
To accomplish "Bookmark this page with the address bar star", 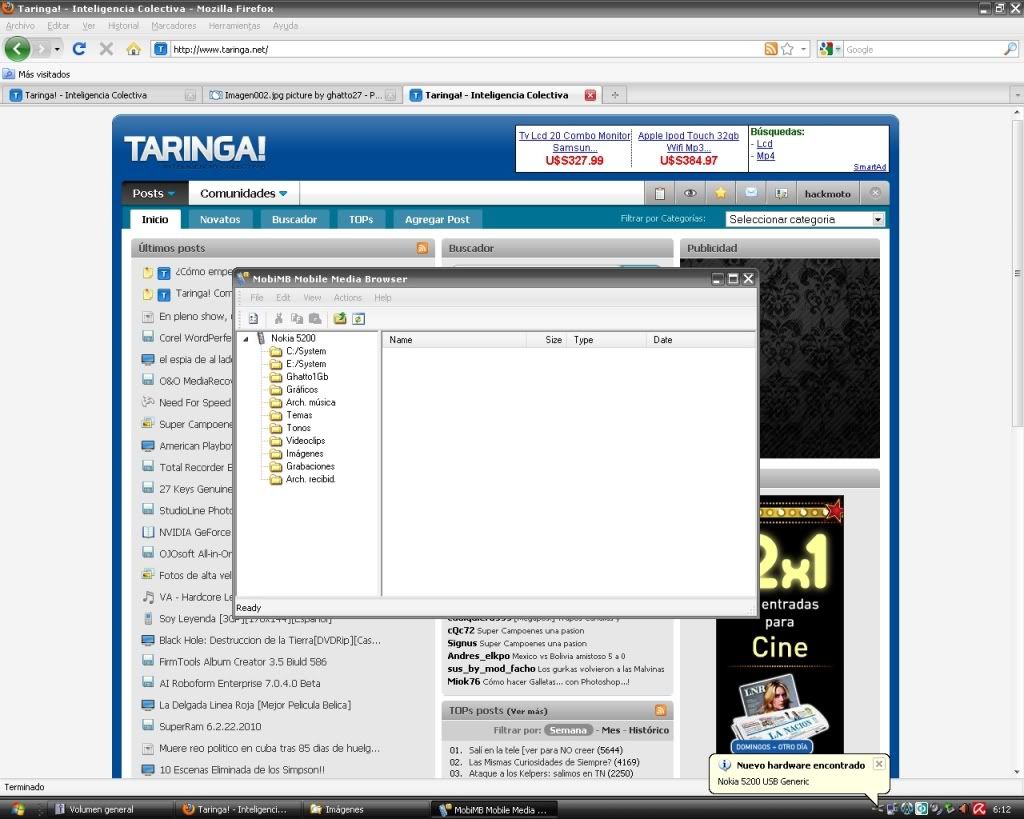I will coord(787,49).
